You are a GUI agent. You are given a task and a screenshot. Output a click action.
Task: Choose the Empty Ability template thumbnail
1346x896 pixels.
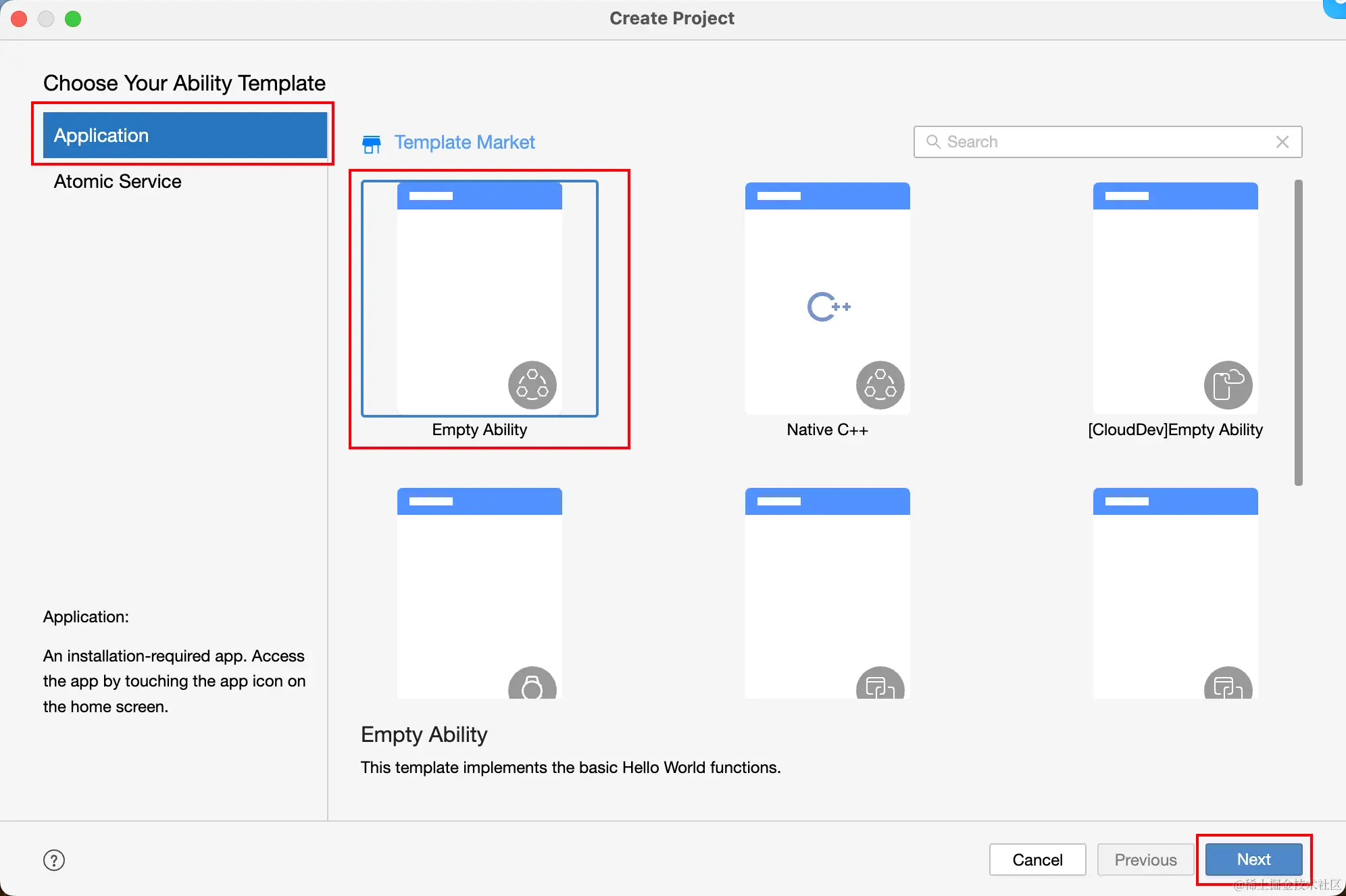tap(479, 297)
